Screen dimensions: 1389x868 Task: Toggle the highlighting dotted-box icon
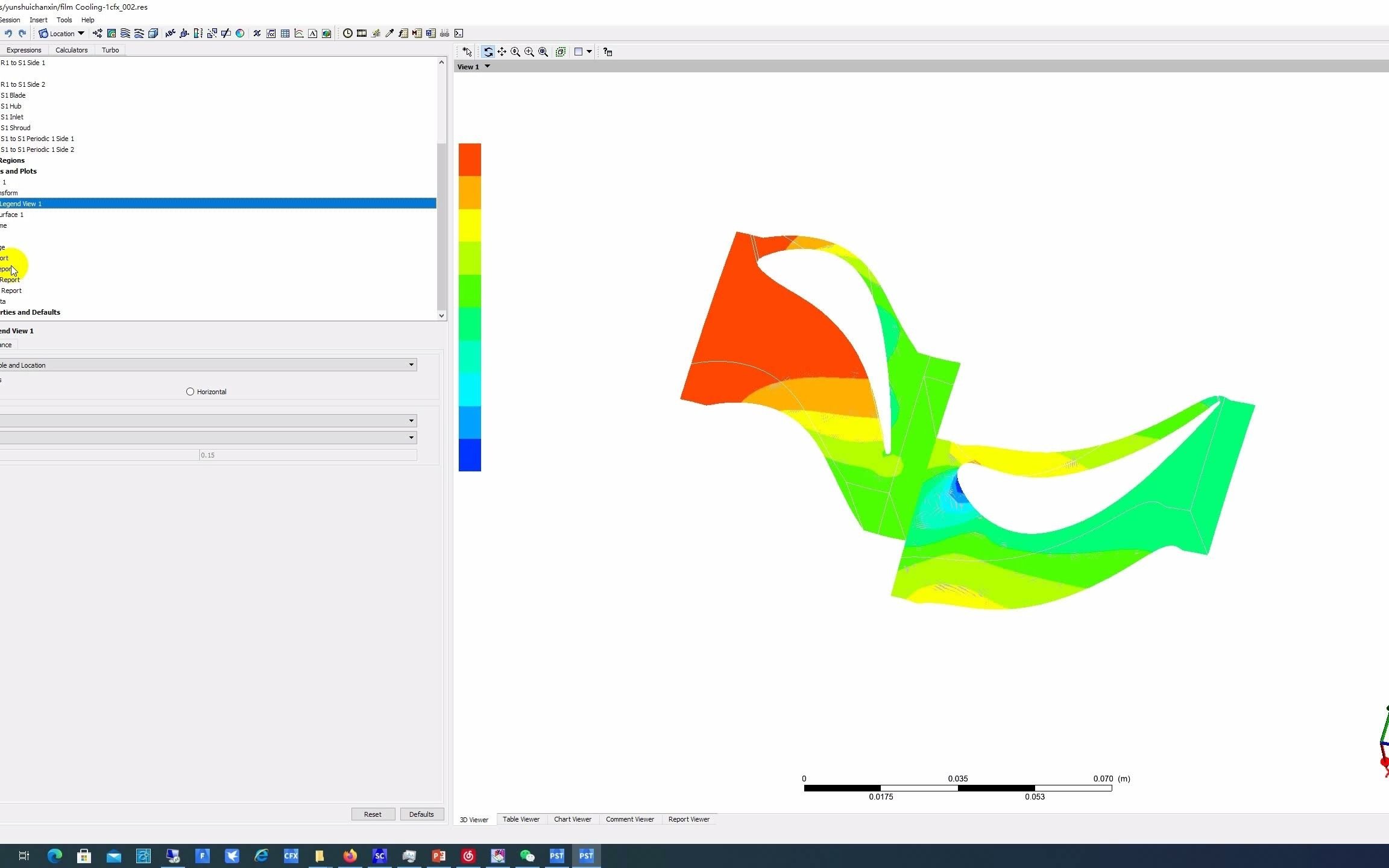[561, 52]
